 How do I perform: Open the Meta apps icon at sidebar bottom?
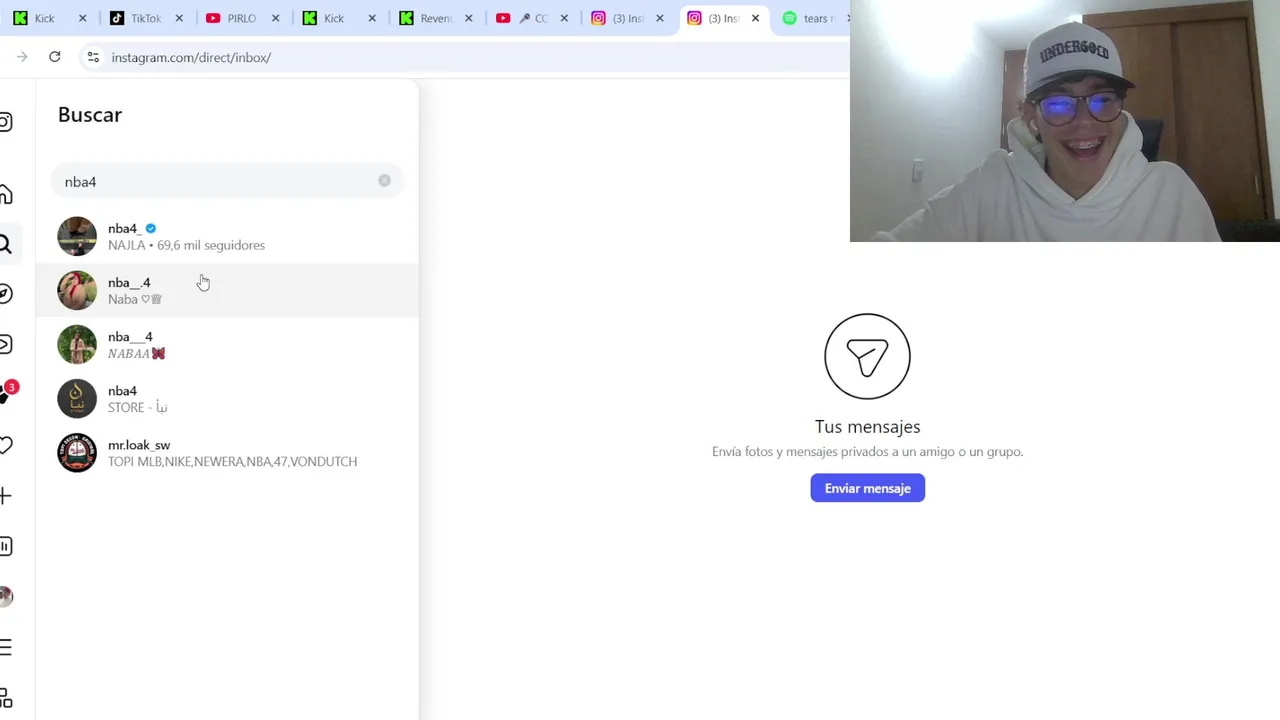pyautogui.click(x=6, y=699)
